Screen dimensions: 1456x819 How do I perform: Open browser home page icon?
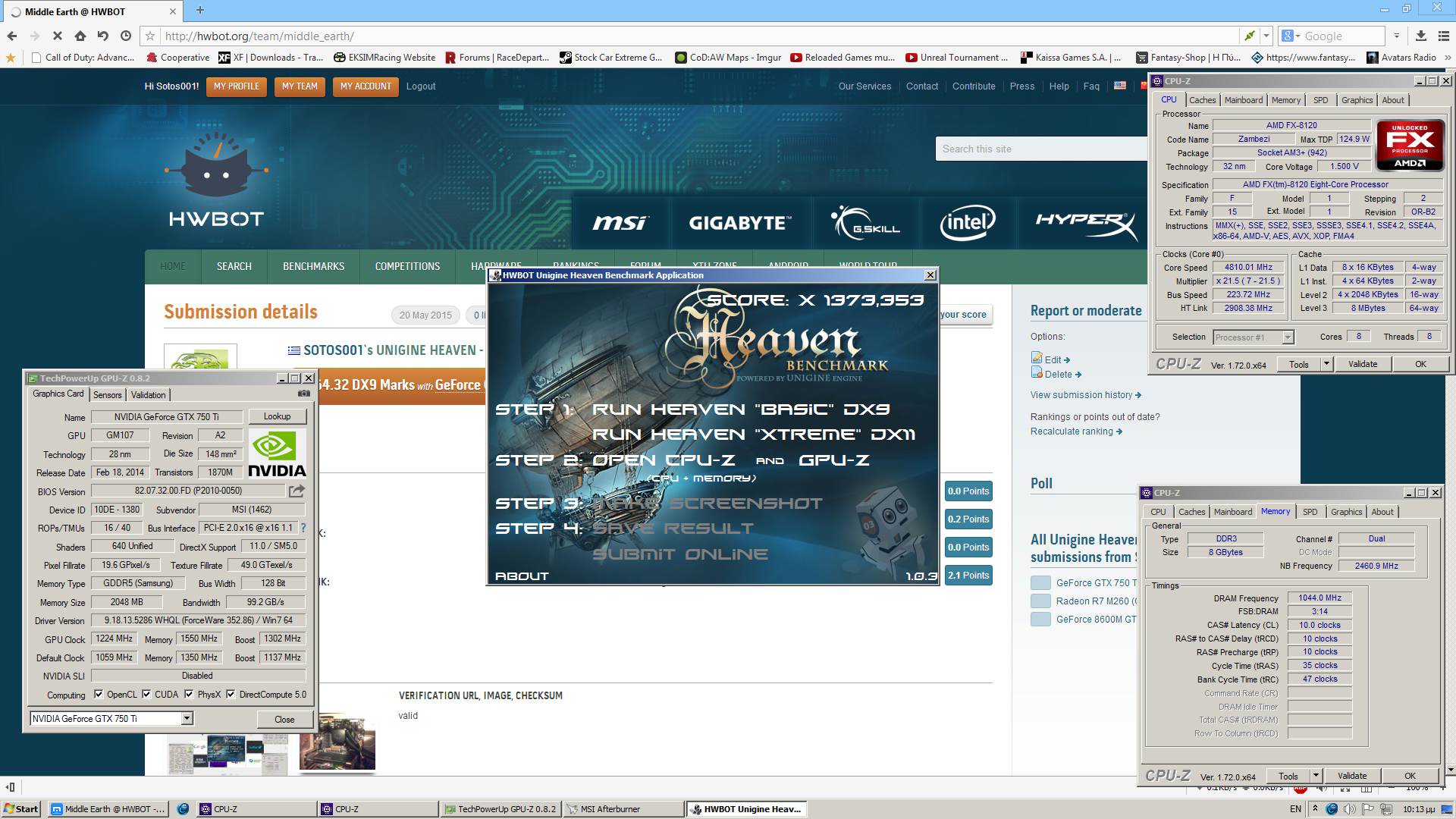[80, 36]
